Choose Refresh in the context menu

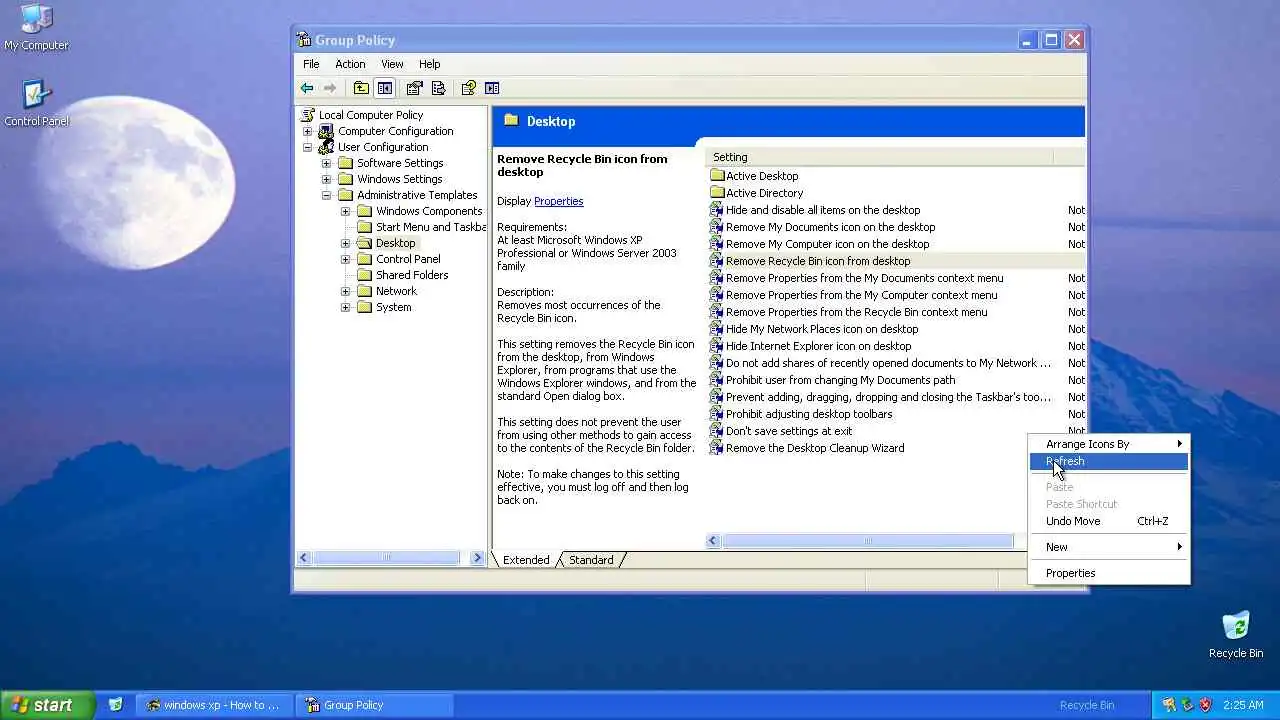(x=1109, y=461)
